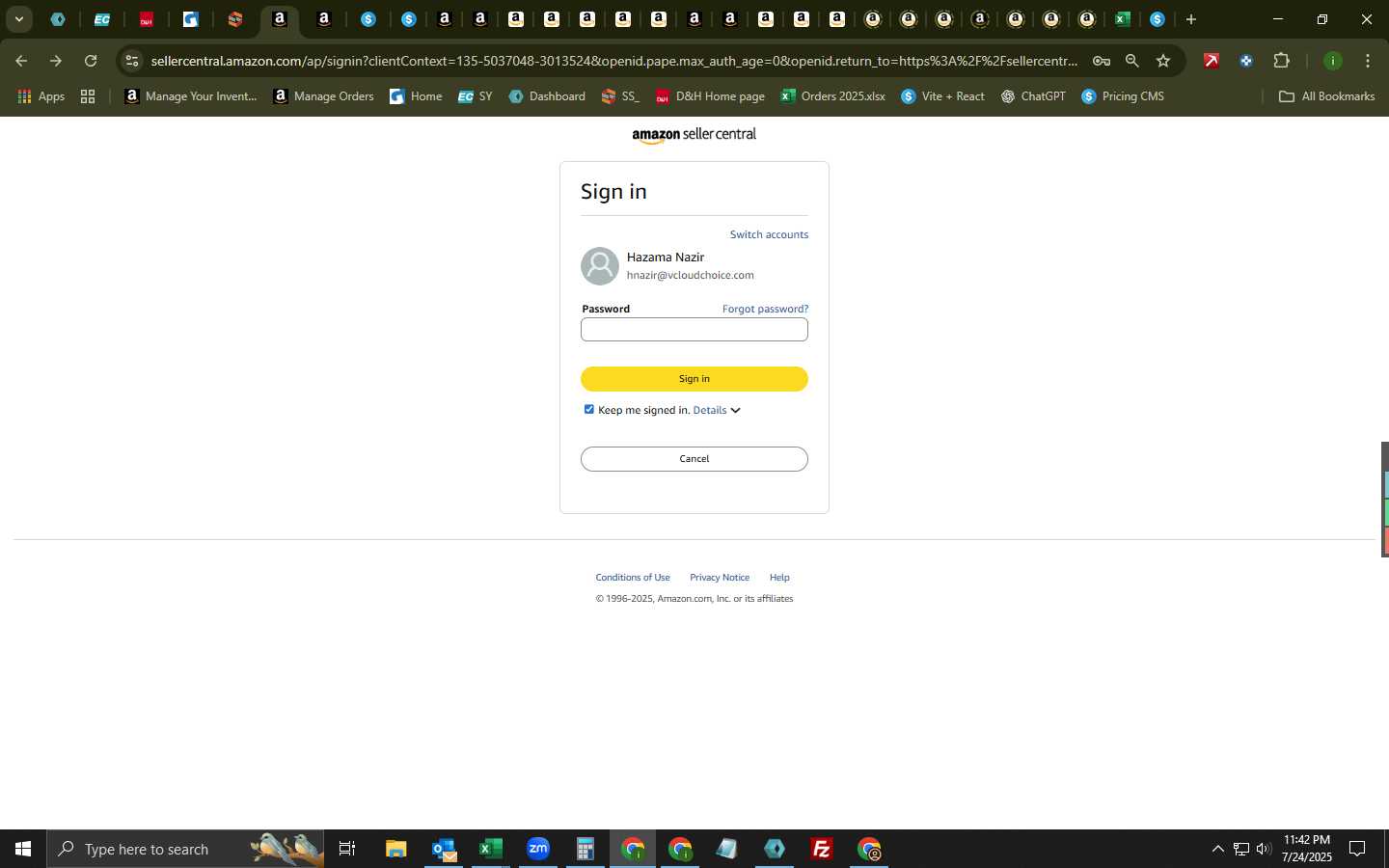Open the blue extension icon in toolbar
The width and height of the screenshot is (1389, 868).
[1246, 61]
